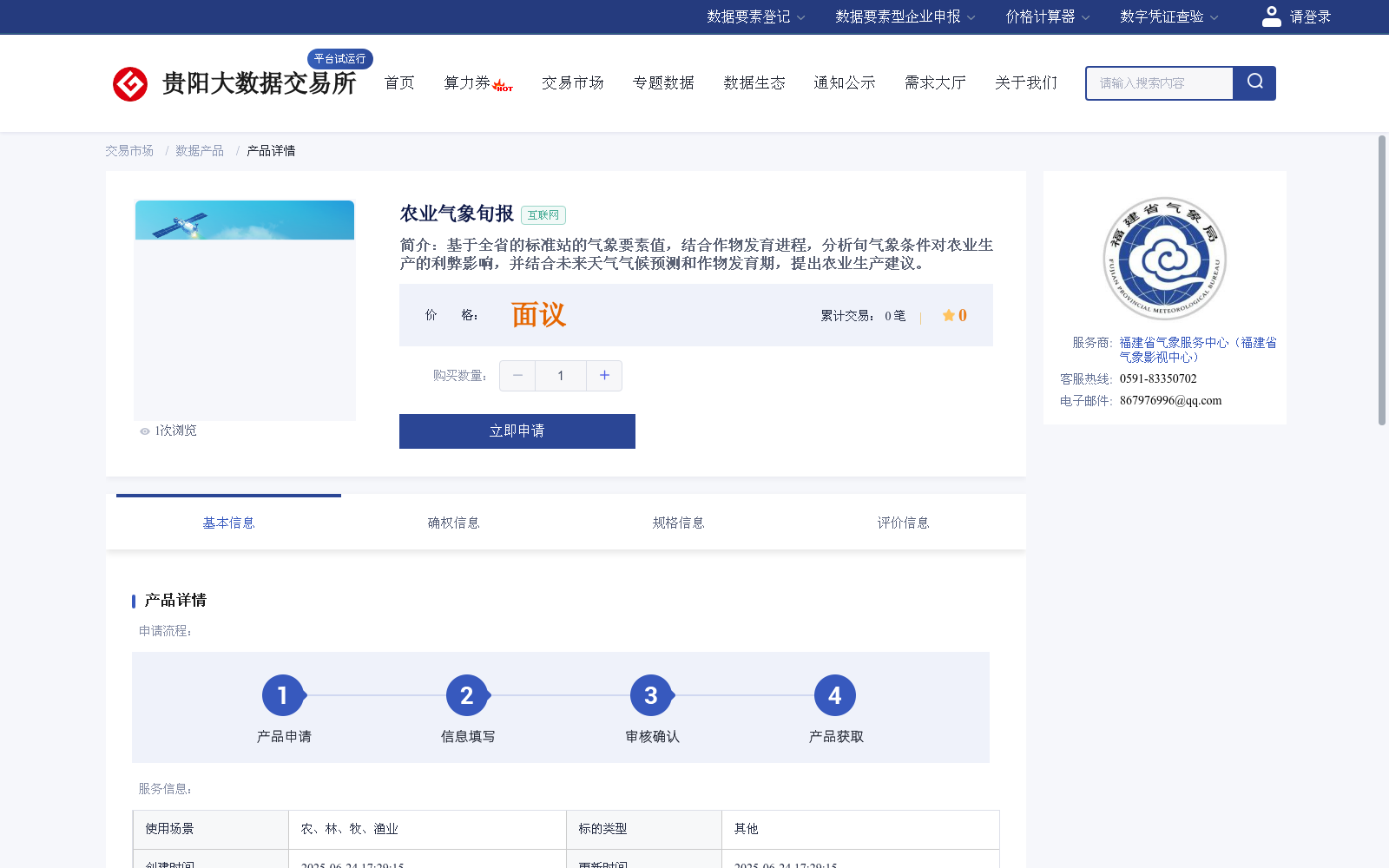The image size is (1389, 868).
Task: Click the star rating icon
Action: (x=948, y=315)
